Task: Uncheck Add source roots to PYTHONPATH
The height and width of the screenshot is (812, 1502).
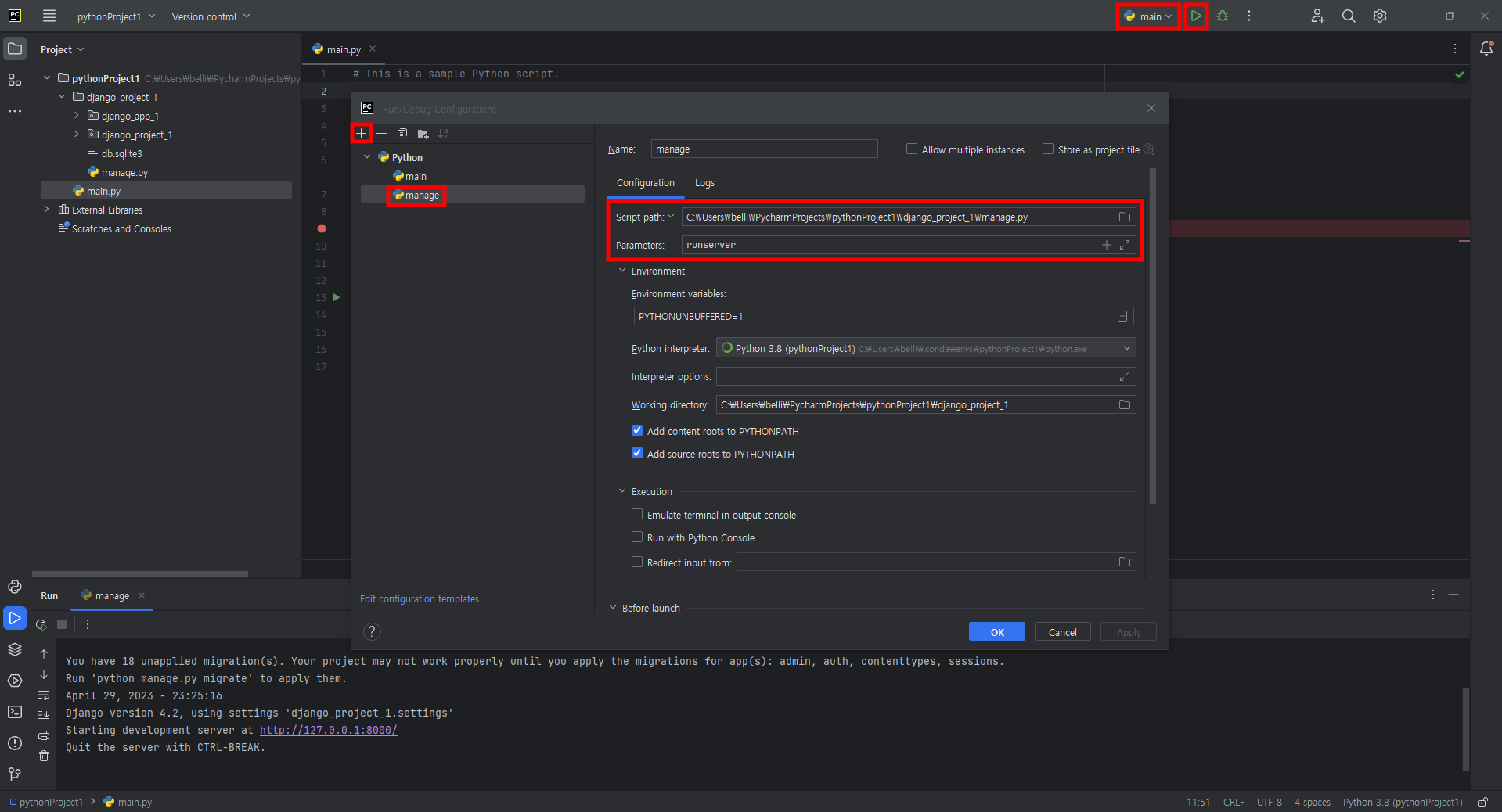Action: (x=637, y=453)
